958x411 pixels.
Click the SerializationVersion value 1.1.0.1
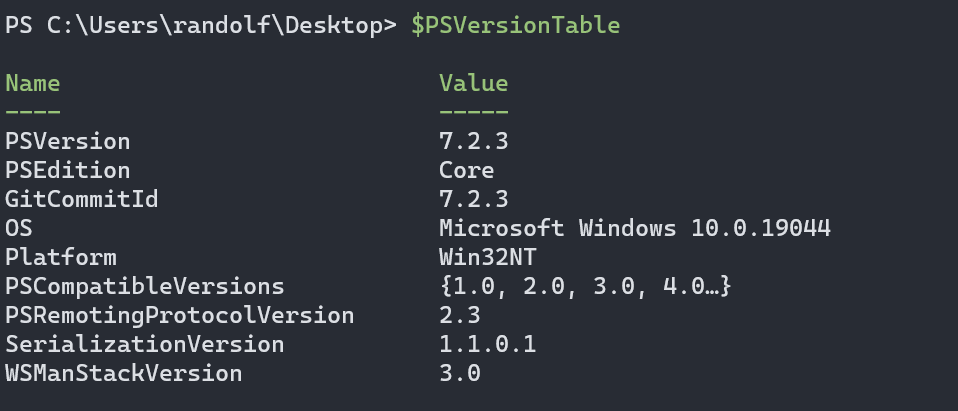pos(488,344)
